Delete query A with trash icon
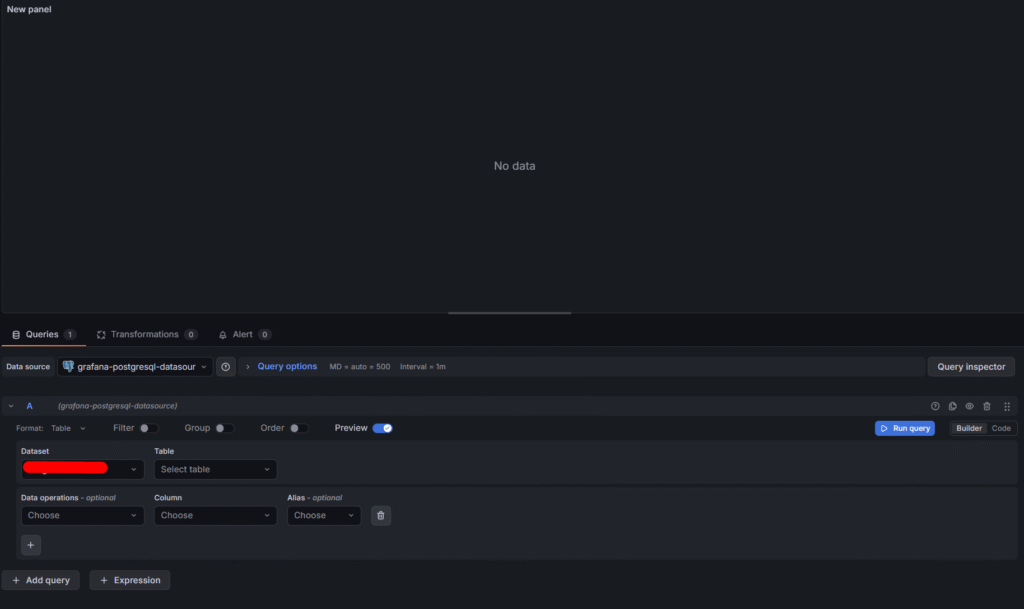Screen dimensions: 1024x609 click(987, 406)
